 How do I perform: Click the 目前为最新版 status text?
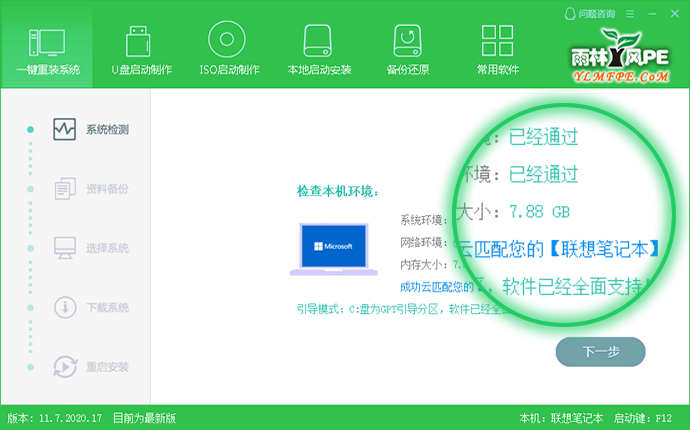pyautogui.click(x=144, y=418)
